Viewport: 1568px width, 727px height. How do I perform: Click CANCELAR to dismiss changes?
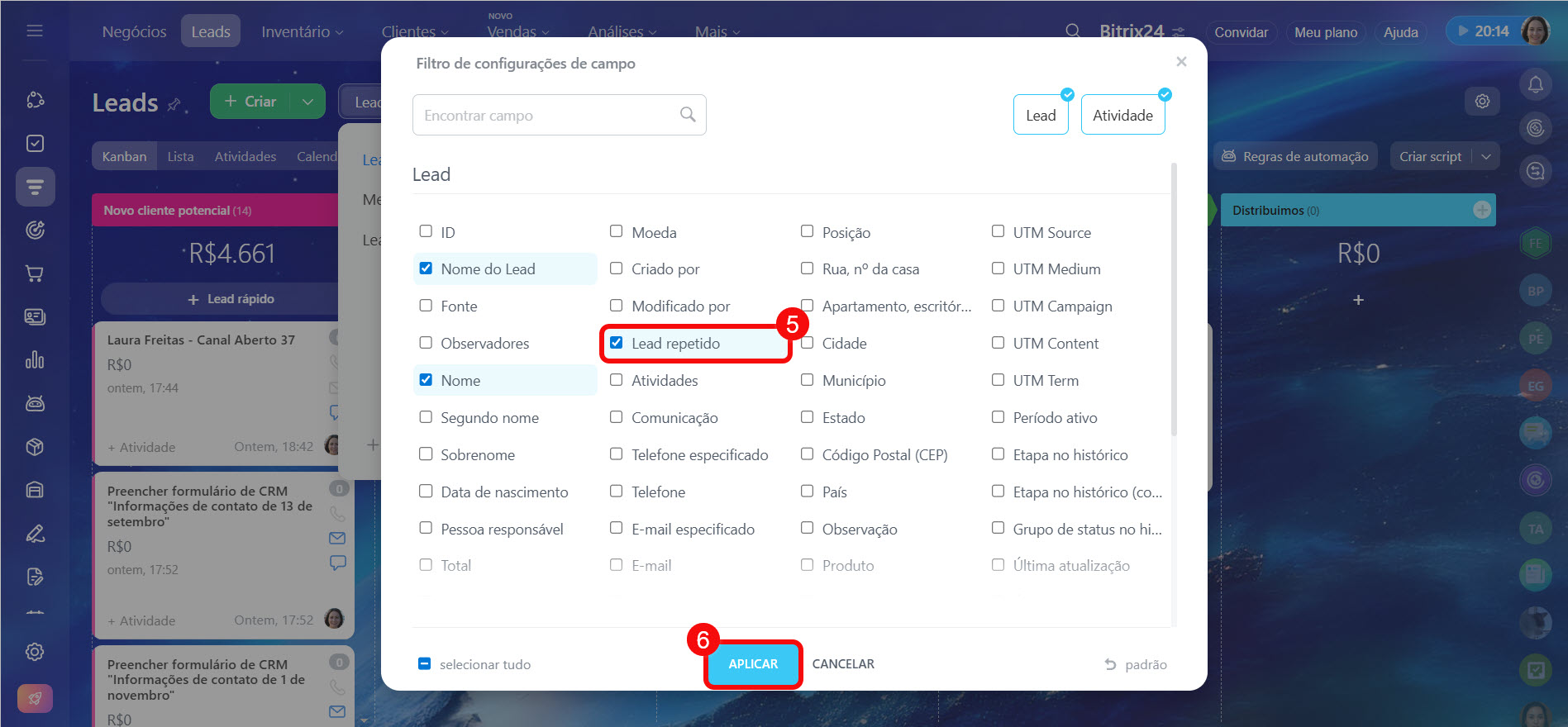click(842, 664)
